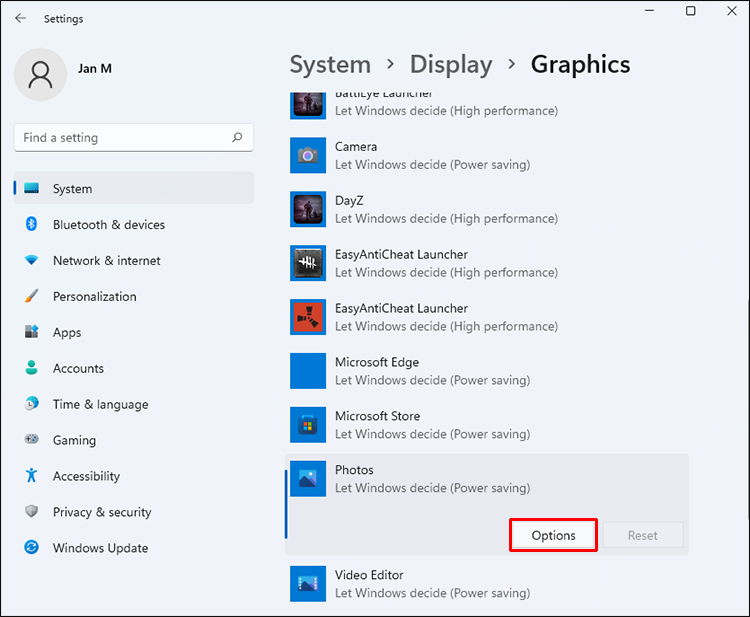Click the Bluetooth icon in sidebar

click(32, 224)
